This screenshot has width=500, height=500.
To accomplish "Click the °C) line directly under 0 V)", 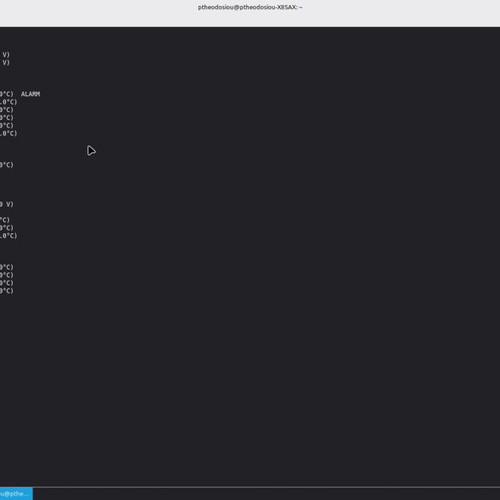I will [x=5, y=220].
